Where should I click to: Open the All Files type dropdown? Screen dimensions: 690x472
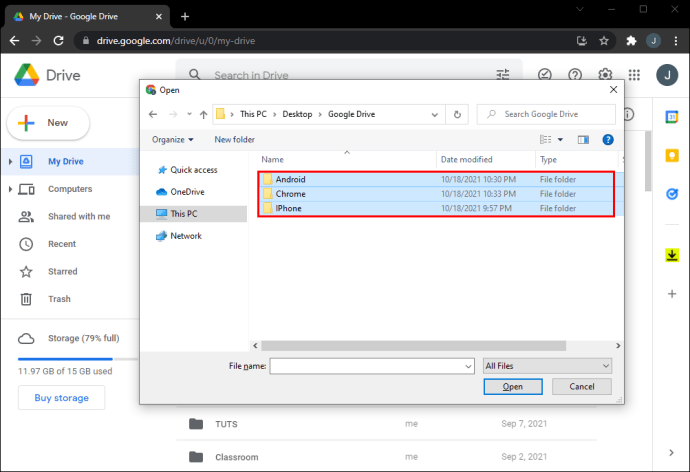(x=547, y=366)
